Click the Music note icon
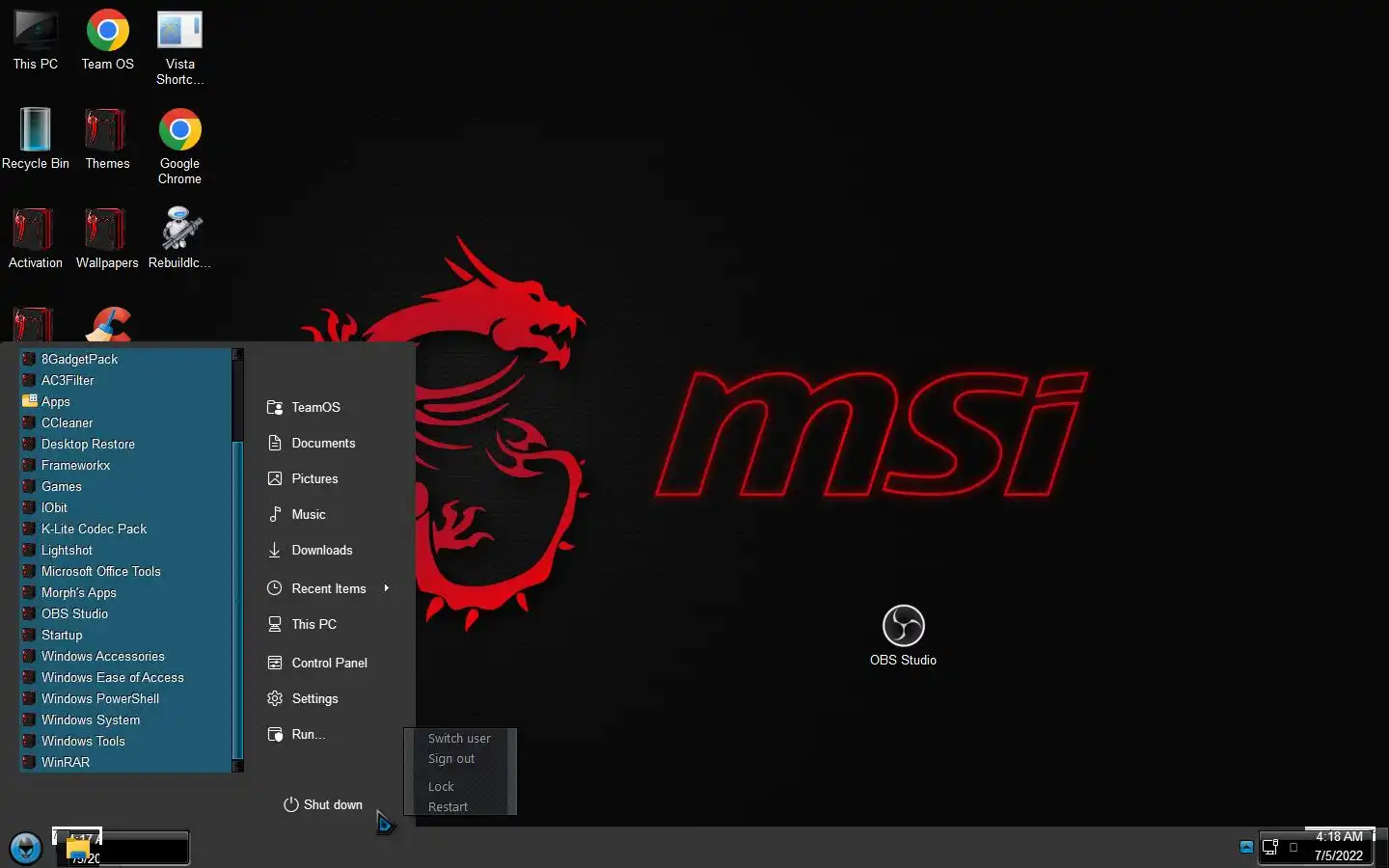 [x=275, y=514]
